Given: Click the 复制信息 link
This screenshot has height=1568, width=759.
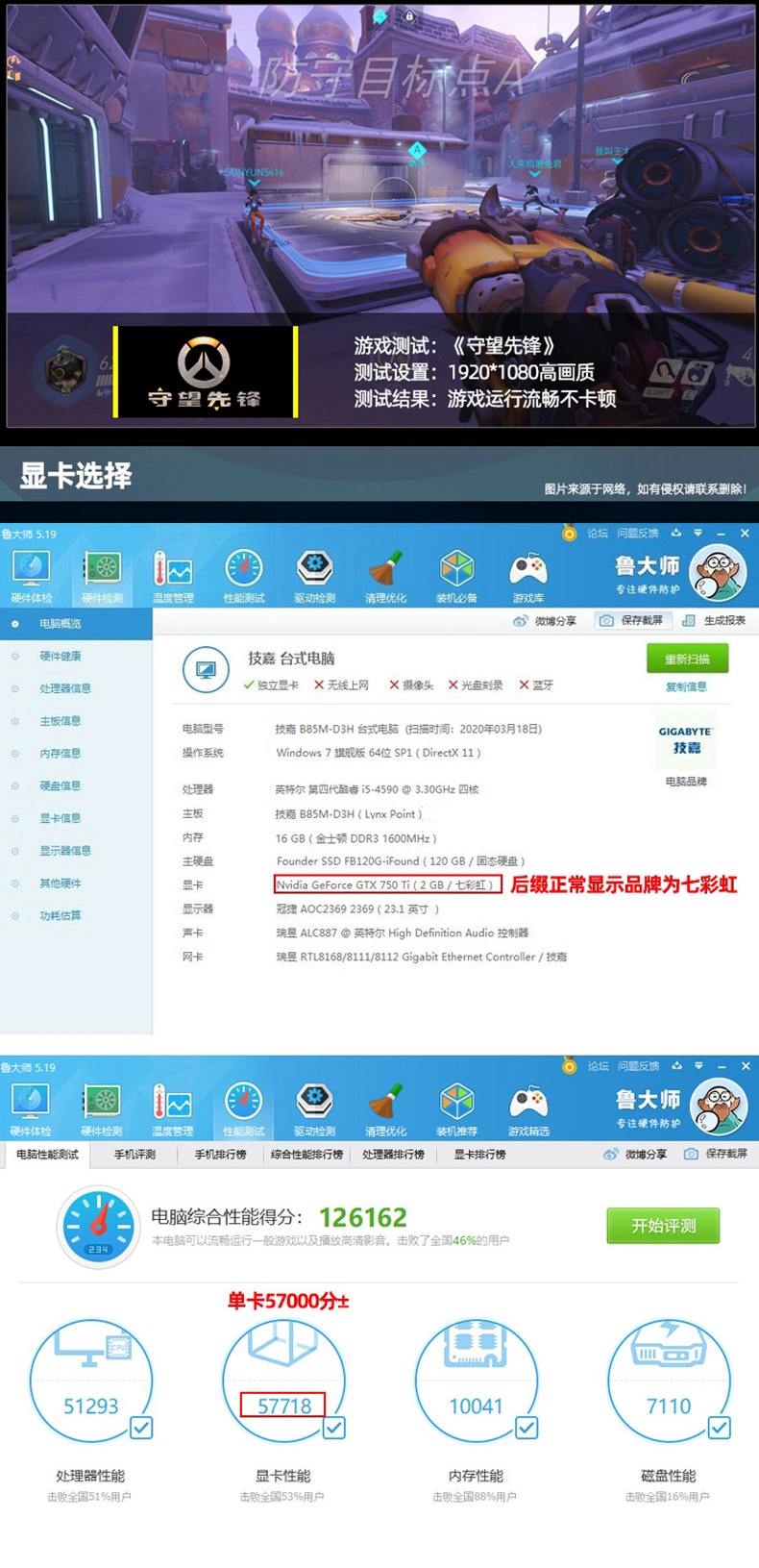Looking at the screenshot, I should [x=686, y=686].
